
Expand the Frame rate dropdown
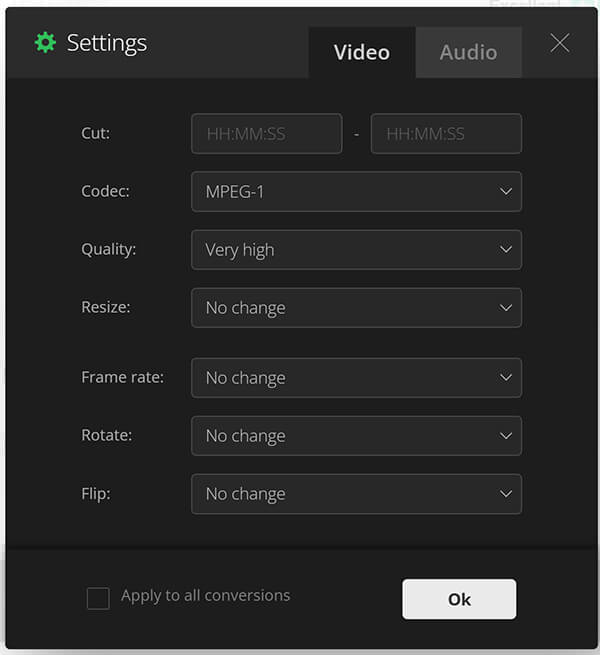point(356,377)
